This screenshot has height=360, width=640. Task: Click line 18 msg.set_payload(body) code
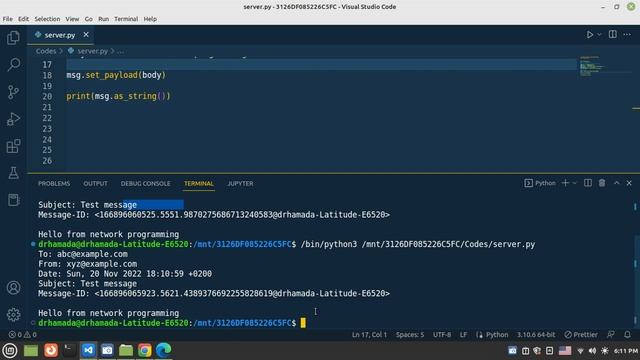coord(116,75)
